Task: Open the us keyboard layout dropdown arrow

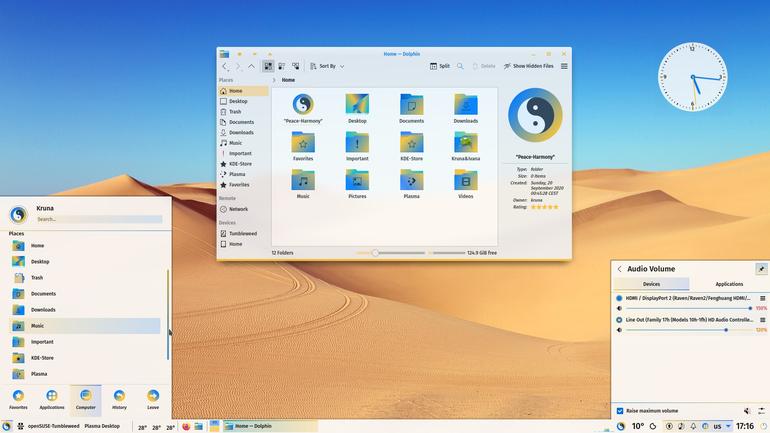Action: 728,426
